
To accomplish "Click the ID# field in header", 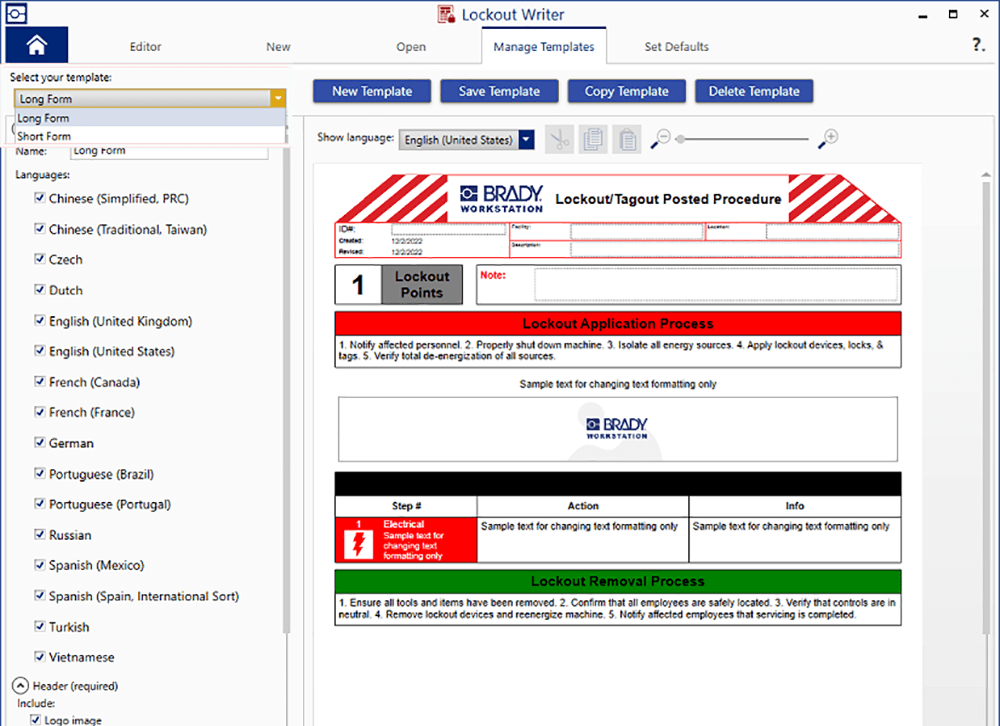I will coord(448,229).
